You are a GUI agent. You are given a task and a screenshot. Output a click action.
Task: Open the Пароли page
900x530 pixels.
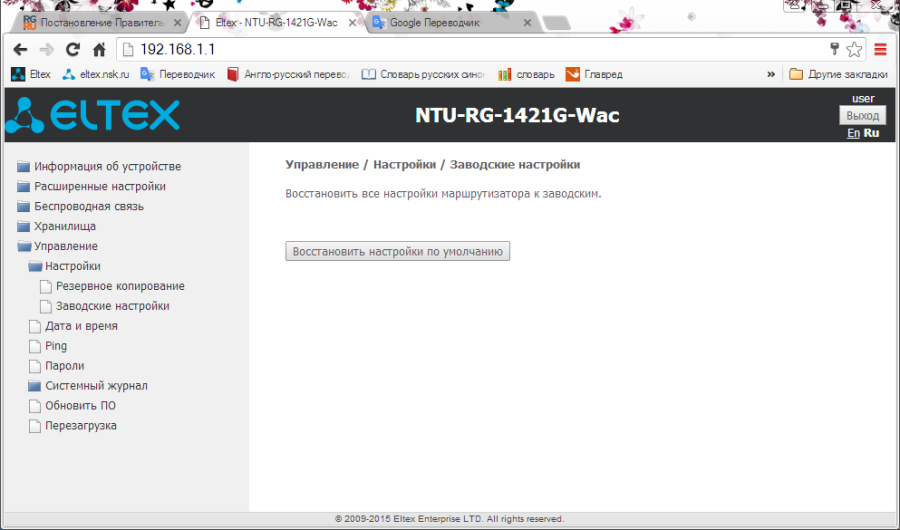click(x=56, y=366)
